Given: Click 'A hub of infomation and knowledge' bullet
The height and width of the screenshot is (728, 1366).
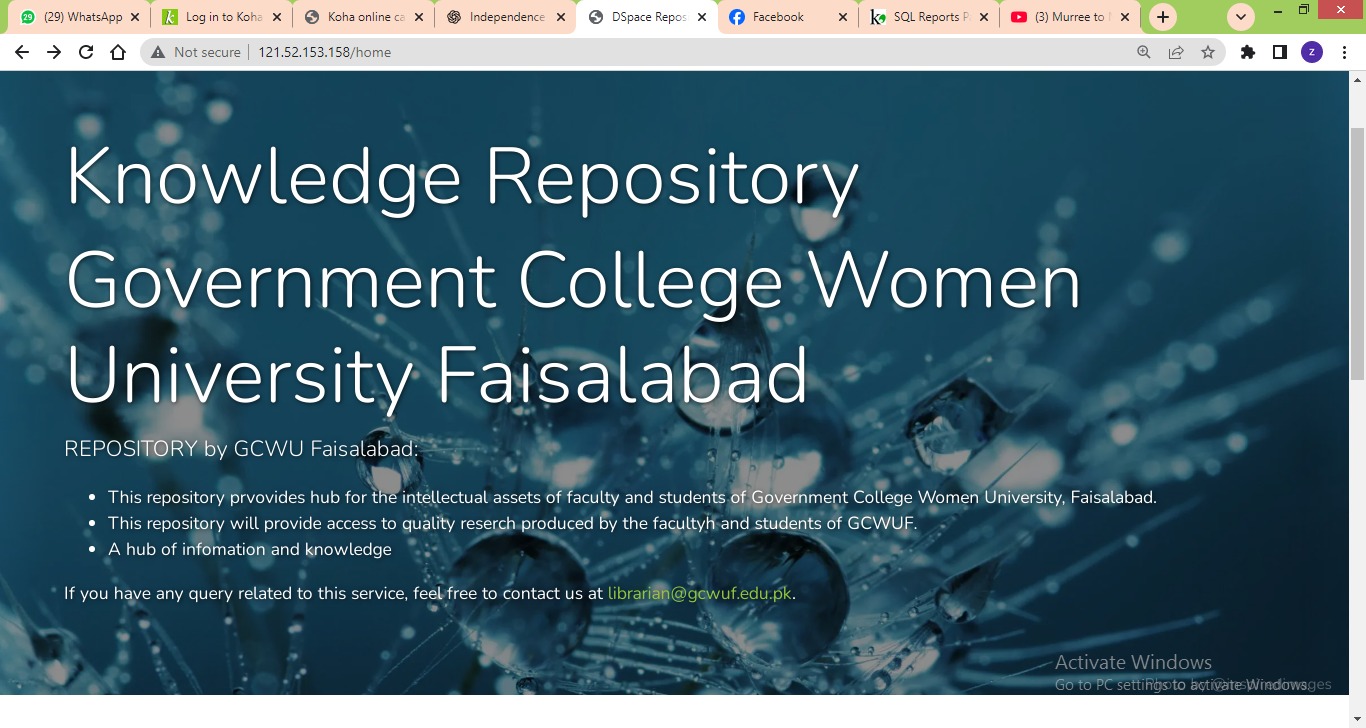Looking at the screenshot, I should pyautogui.click(x=250, y=549).
